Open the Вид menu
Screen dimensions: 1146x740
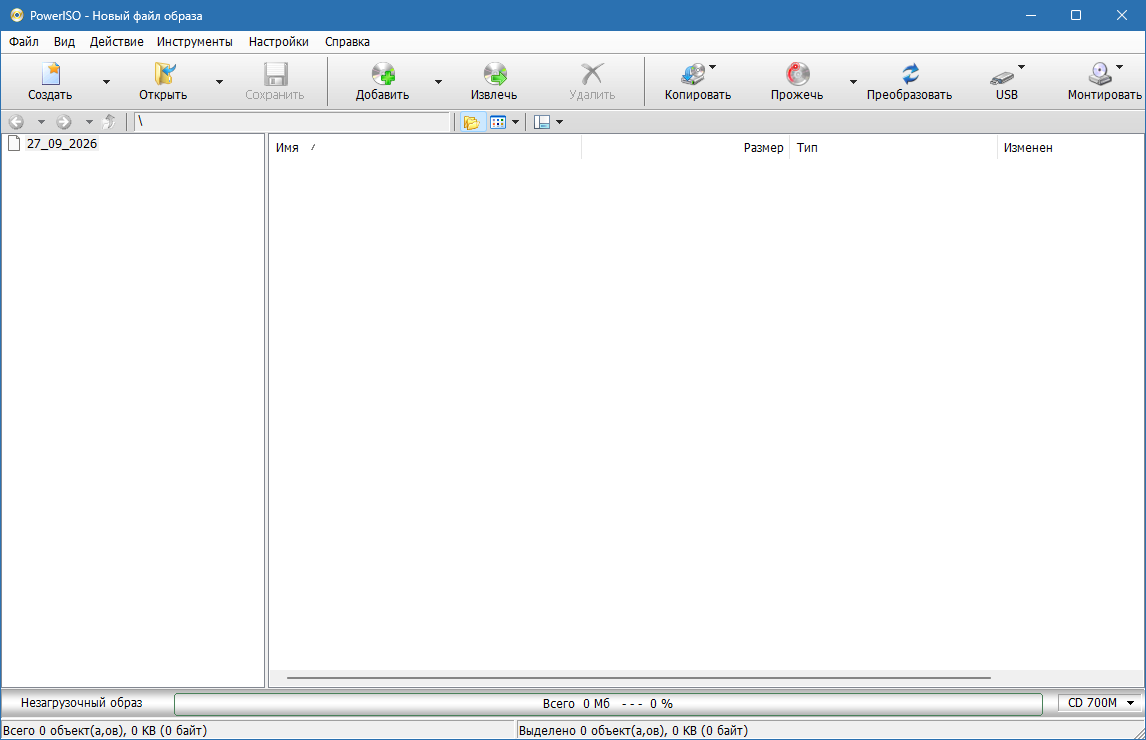64,42
